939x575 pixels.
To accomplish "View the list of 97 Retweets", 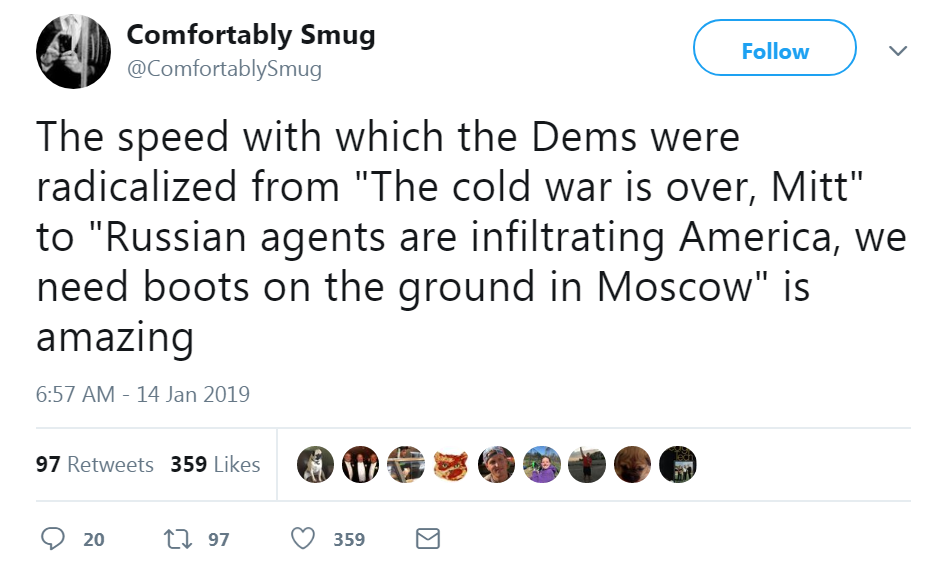I will tap(95, 464).
